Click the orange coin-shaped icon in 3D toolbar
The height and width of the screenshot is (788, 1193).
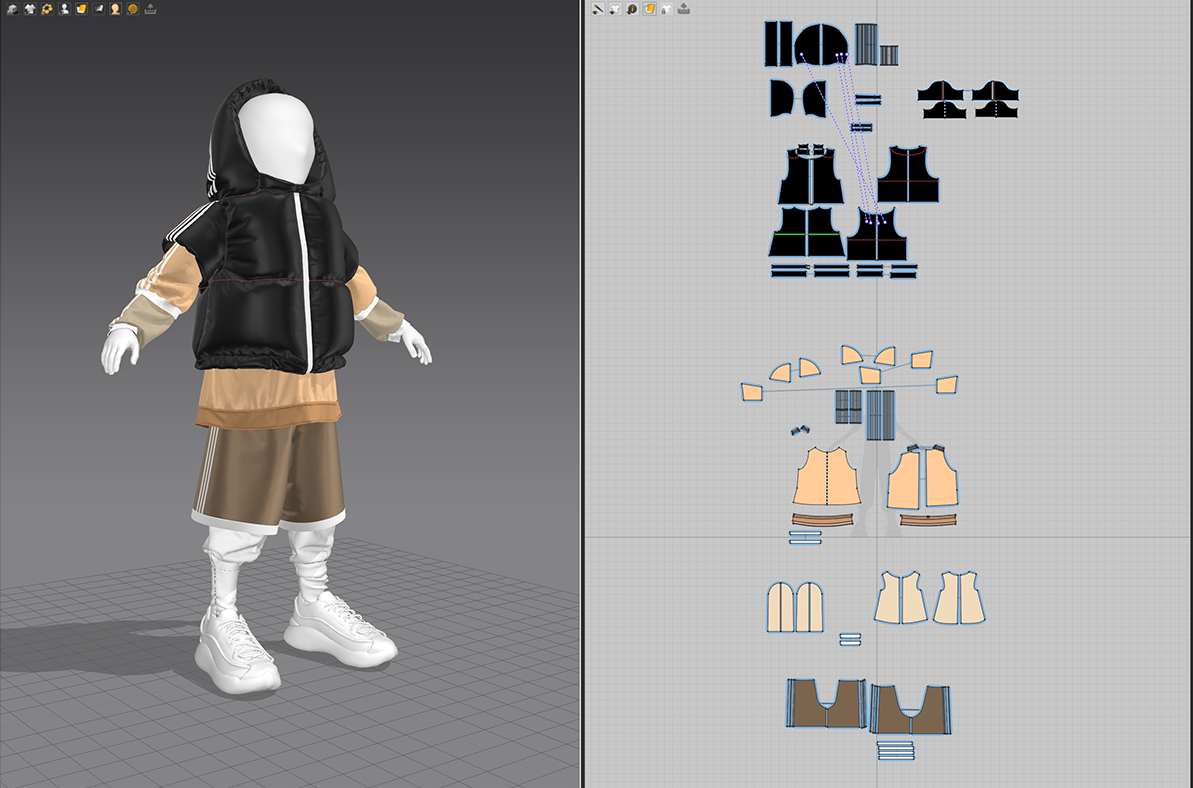pos(132,9)
